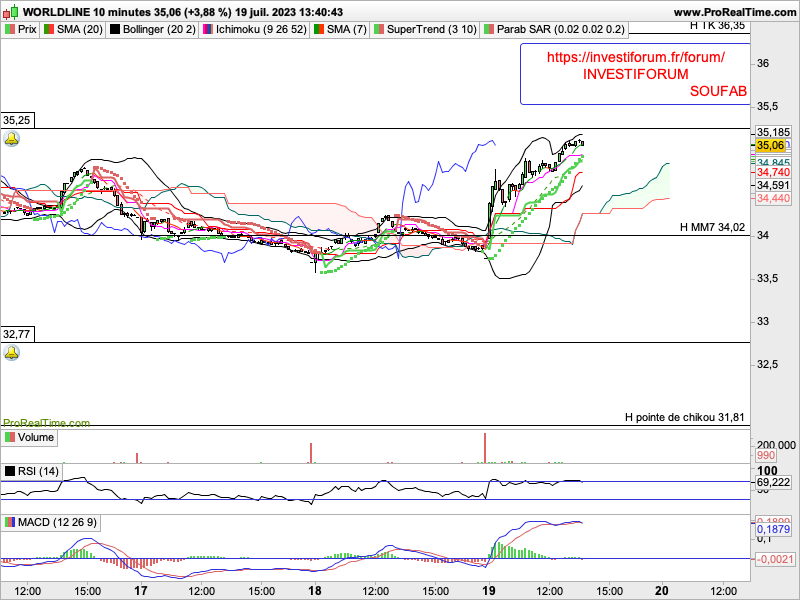Click the candlestick icon beside WORLDLINE title
Viewport: 800px width, 600px height.
point(10,11)
